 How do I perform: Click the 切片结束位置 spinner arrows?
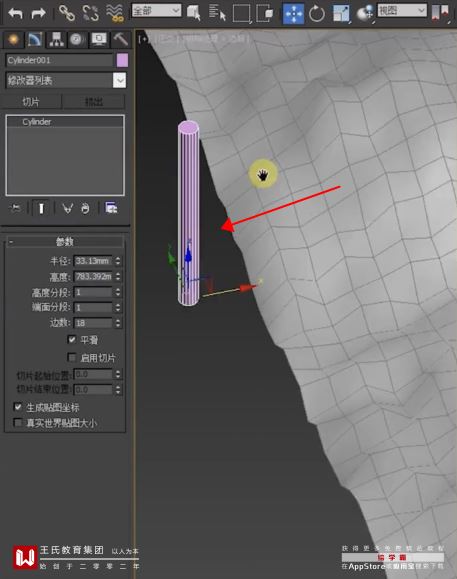[118, 390]
